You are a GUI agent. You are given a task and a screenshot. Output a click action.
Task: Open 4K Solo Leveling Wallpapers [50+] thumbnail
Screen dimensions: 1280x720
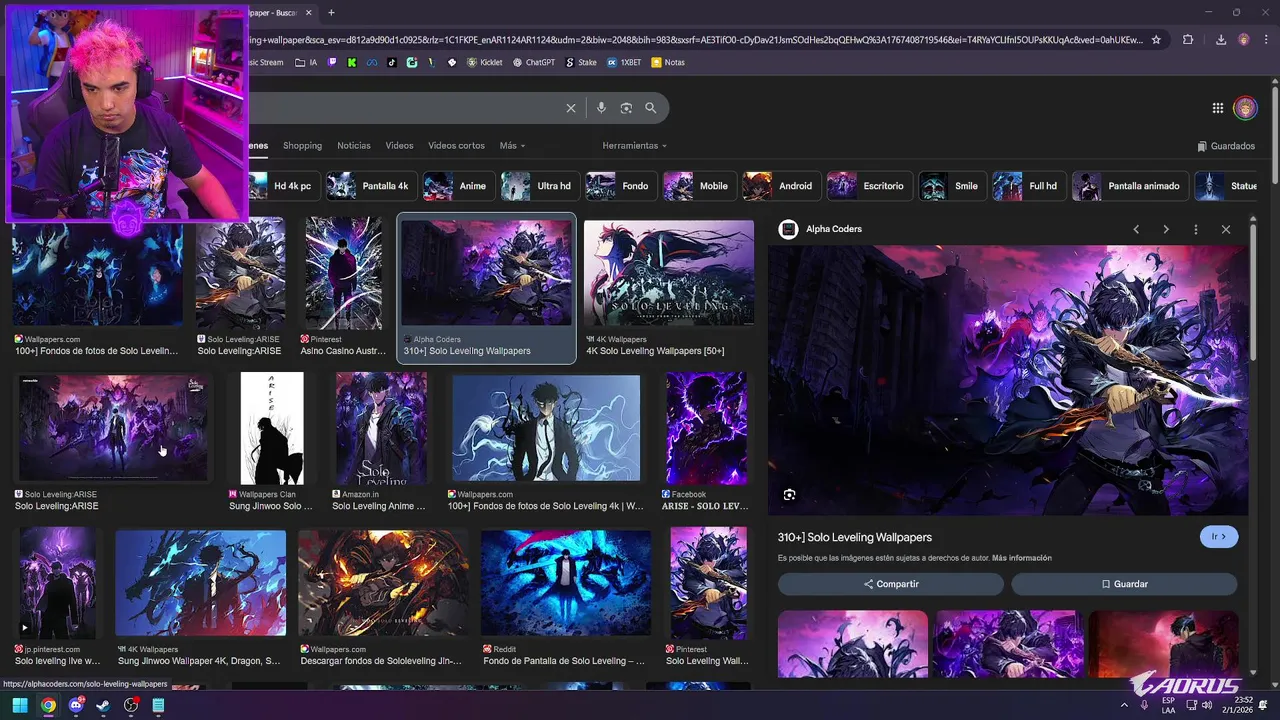coord(669,273)
